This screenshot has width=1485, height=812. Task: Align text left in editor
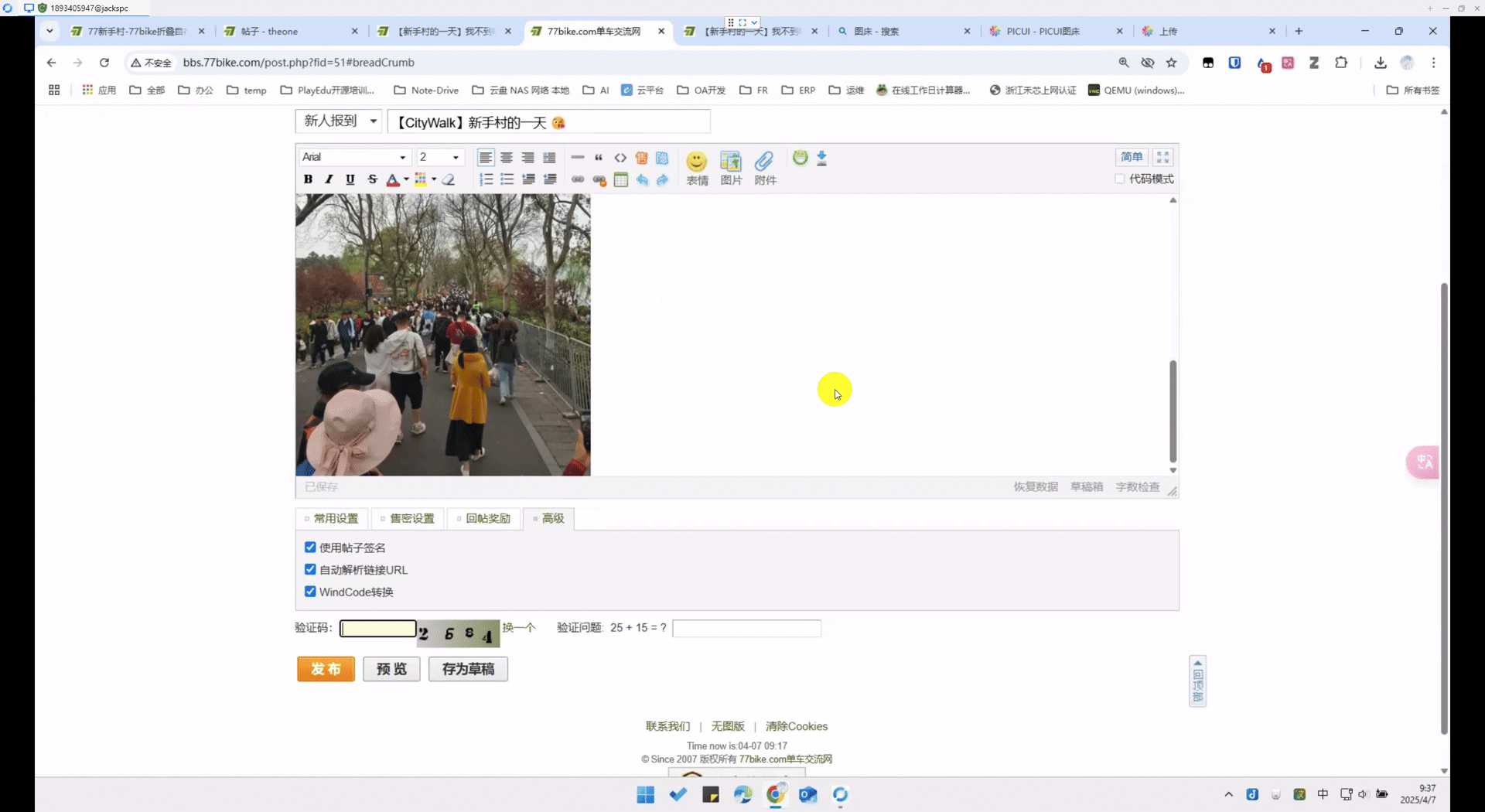[485, 158]
